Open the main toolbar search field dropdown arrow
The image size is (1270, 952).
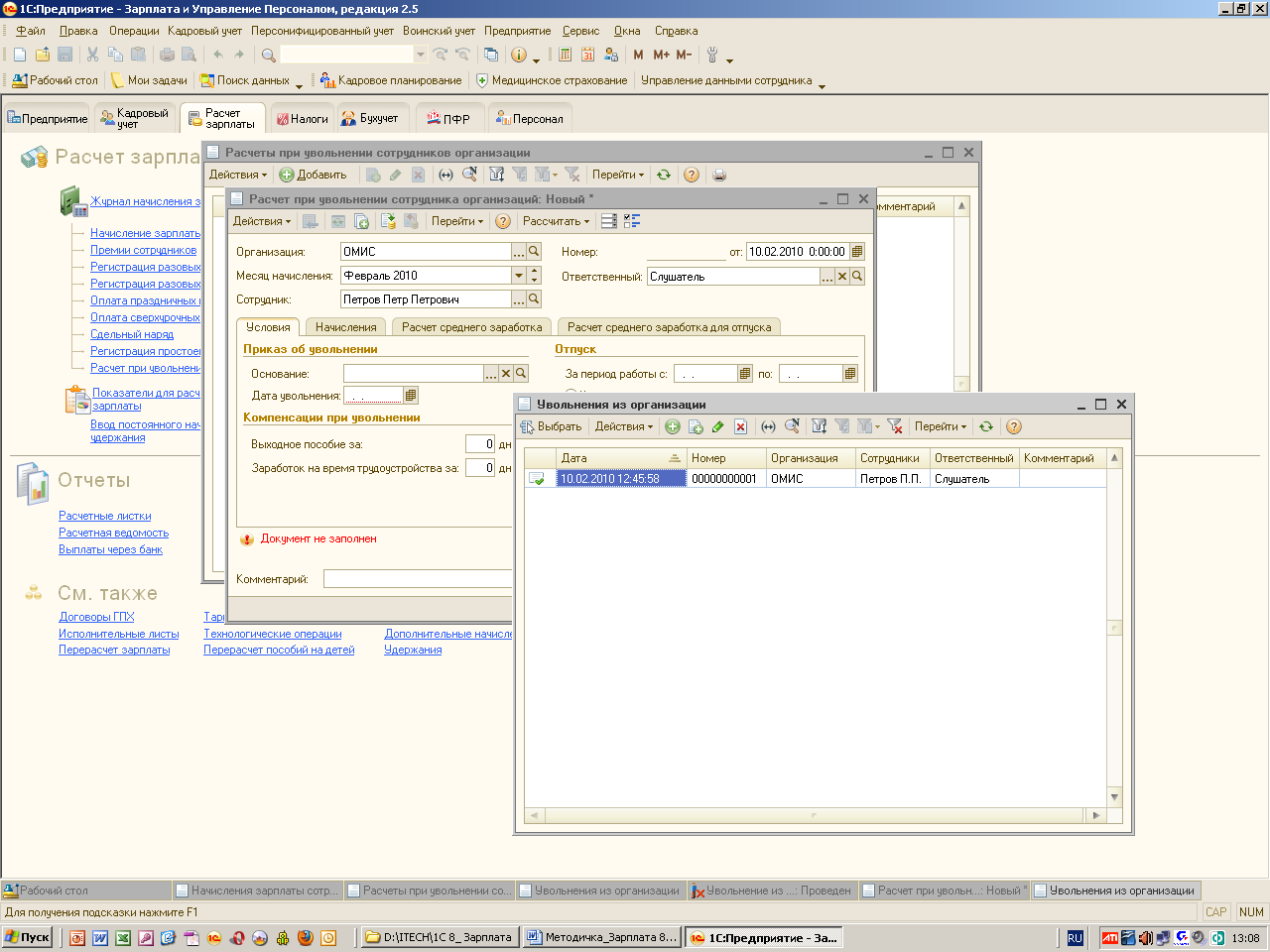(421, 55)
